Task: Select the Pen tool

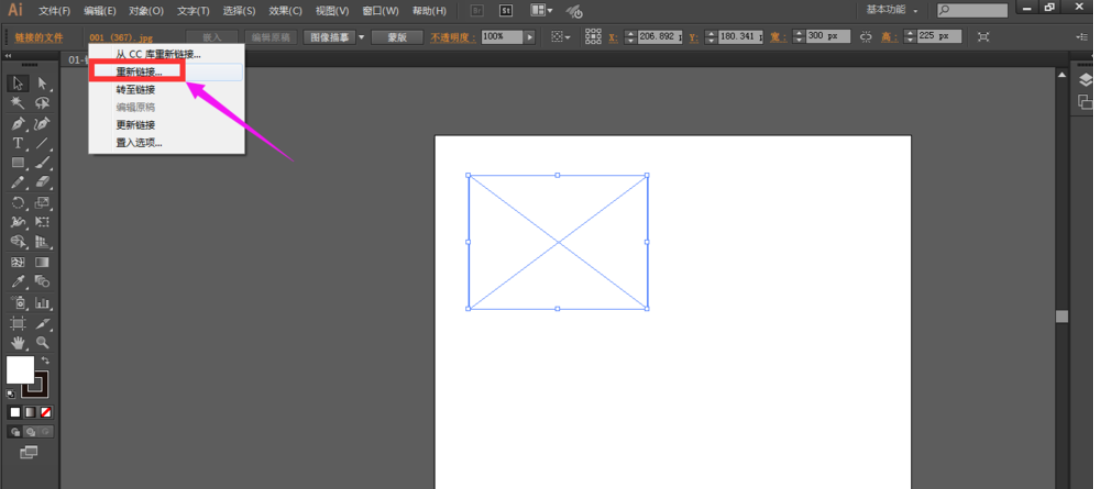Action: point(18,124)
